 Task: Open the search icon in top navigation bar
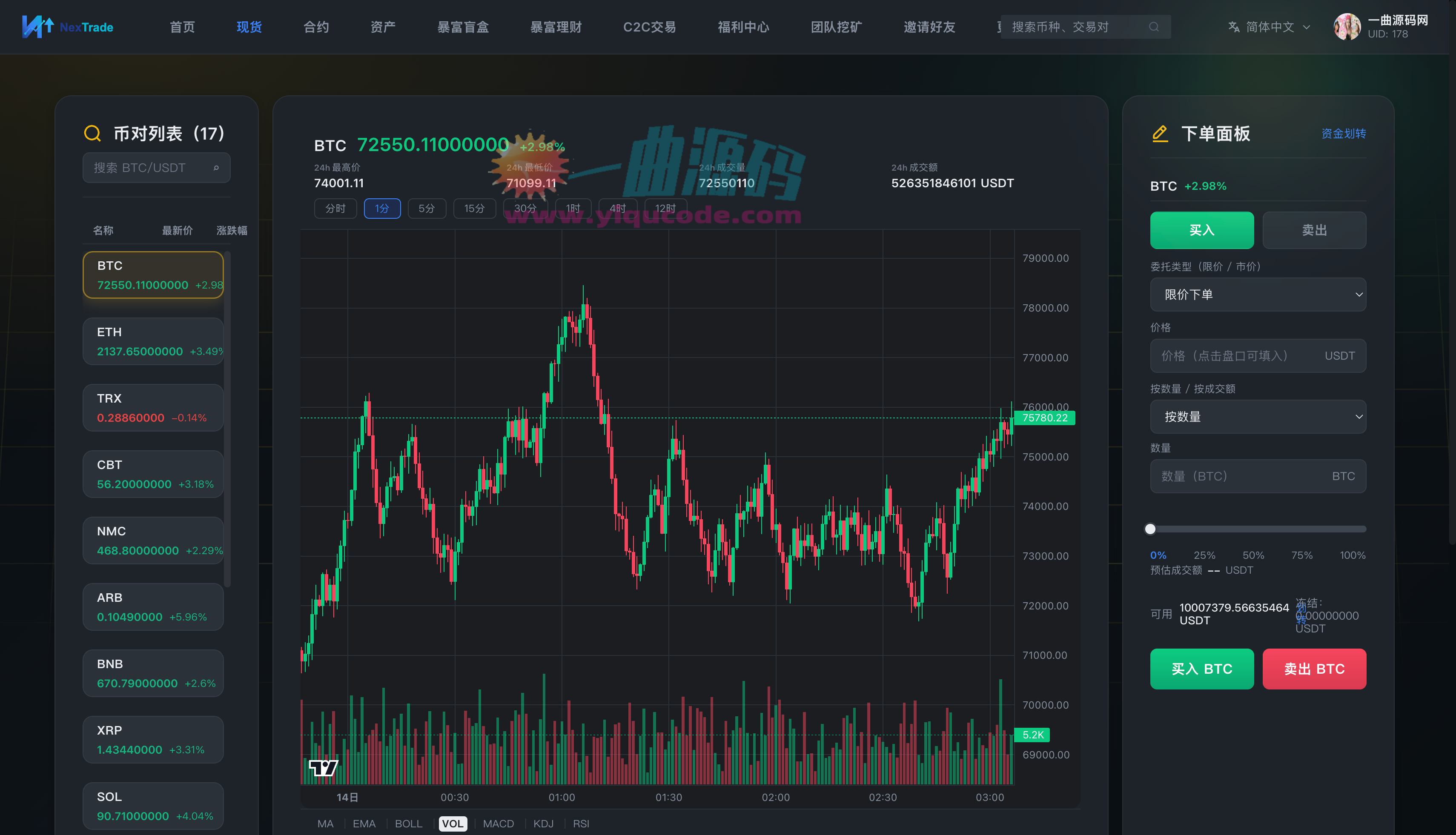click(x=1153, y=27)
